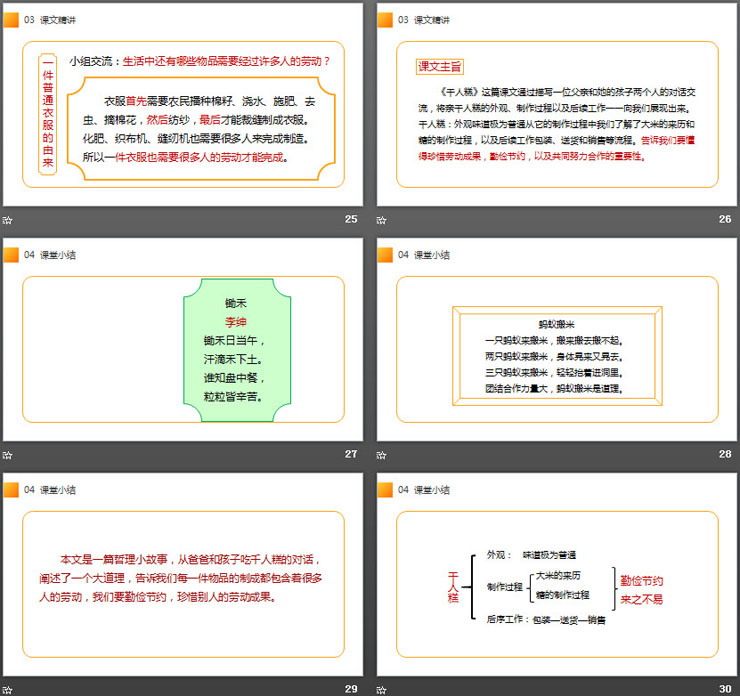Click the animation star icon under slide 26
740x696 pixels.
pyautogui.click(x=382, y=219)
